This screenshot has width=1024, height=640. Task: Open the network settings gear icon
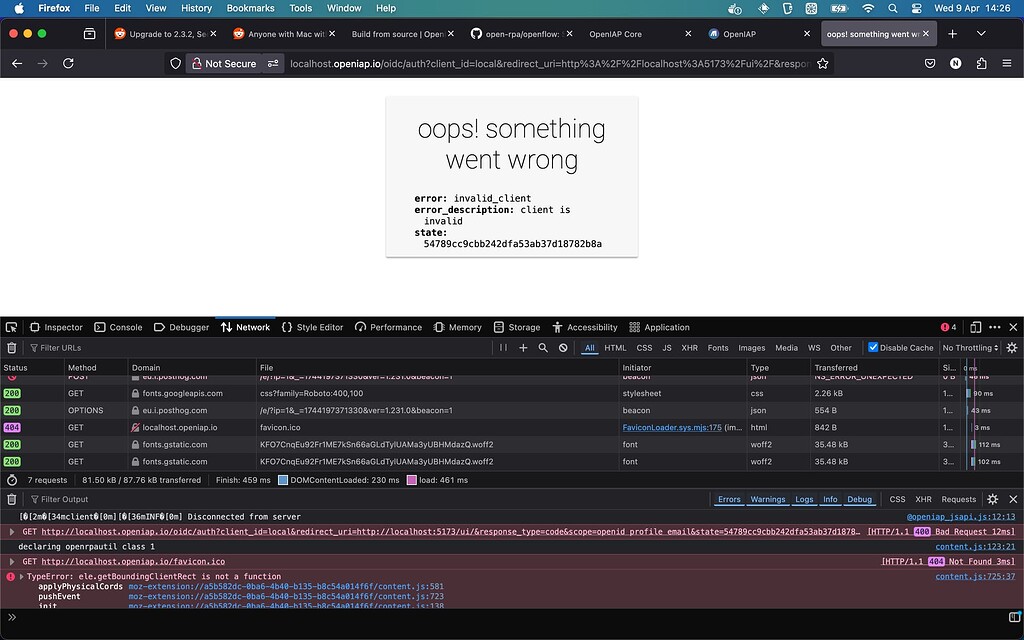pyautogui.click(x=1010, y=348)
